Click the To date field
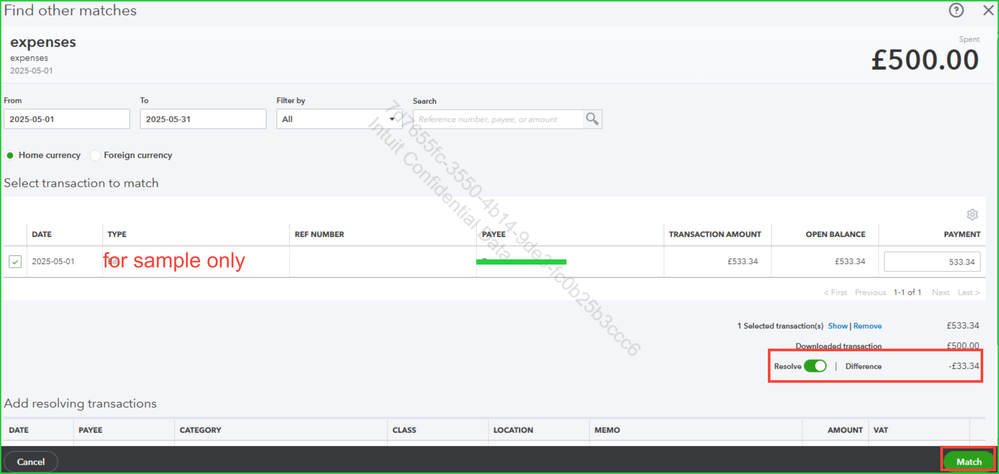The image size is (999, 474). pos(203,119)
